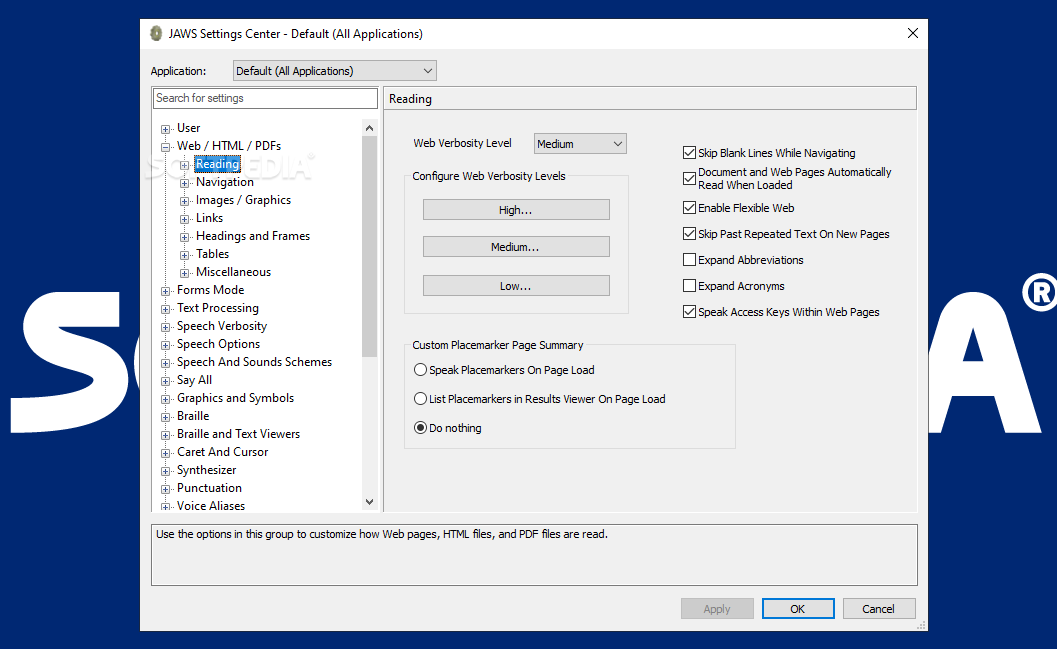Click the JAWS app icon in title bar
The image size is (1057, 649).
point(156,33)
